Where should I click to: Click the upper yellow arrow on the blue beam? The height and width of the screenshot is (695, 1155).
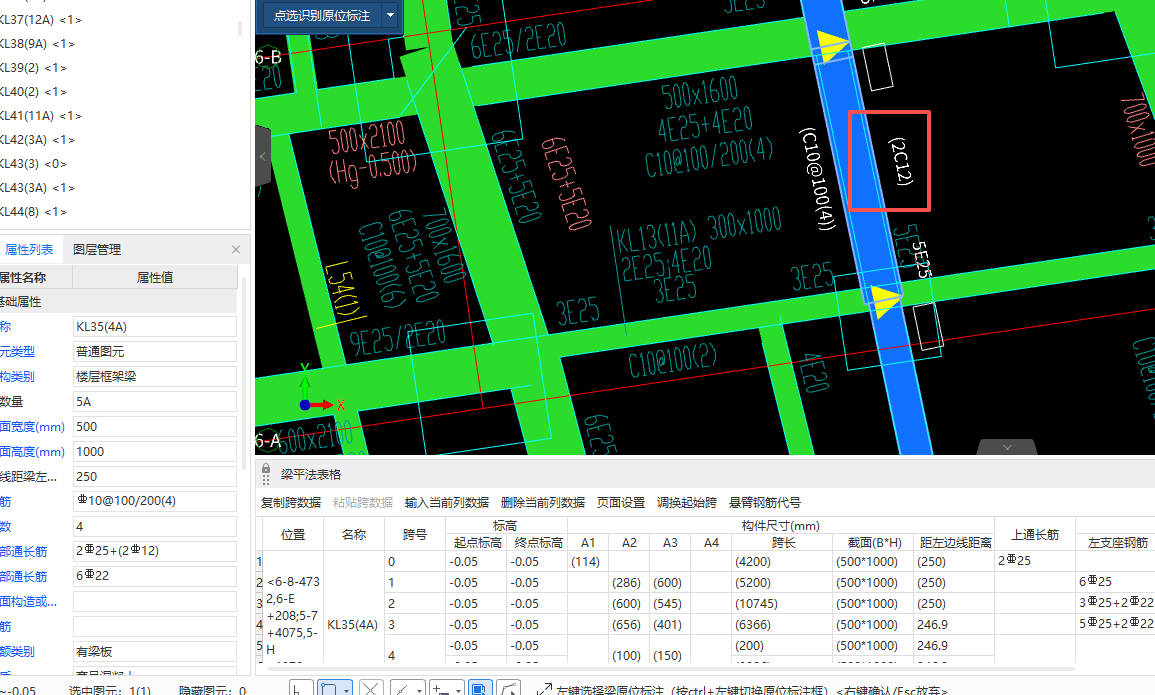point(832,46)
